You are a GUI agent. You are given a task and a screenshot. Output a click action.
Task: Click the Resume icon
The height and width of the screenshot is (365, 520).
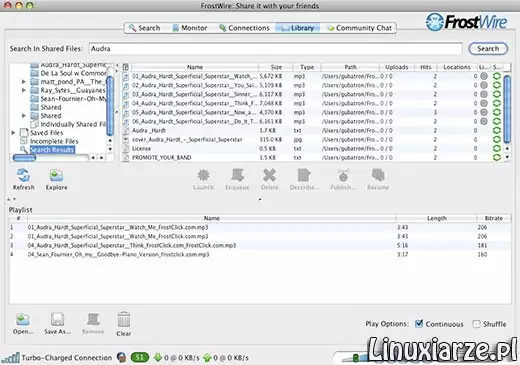378,175
